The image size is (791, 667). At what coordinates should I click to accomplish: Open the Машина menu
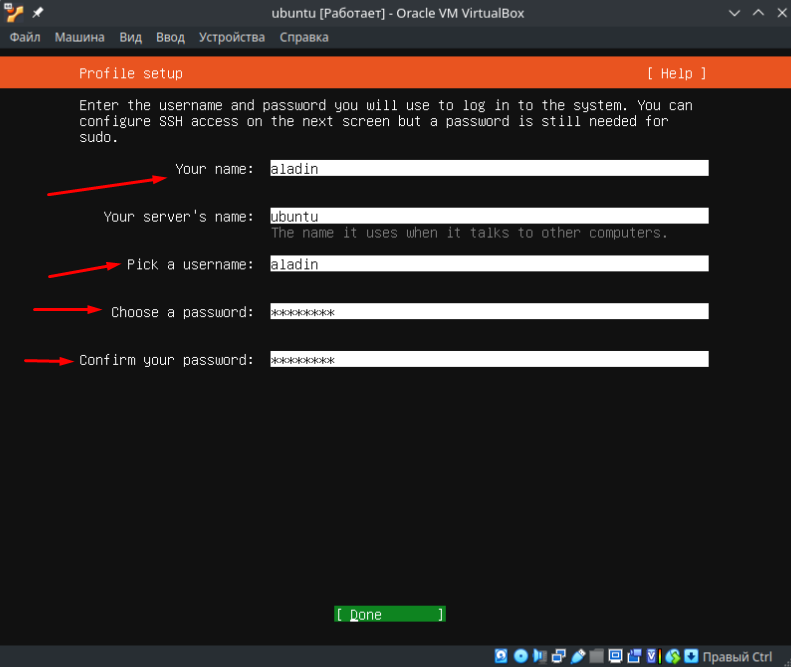click(x=80, y=37)
